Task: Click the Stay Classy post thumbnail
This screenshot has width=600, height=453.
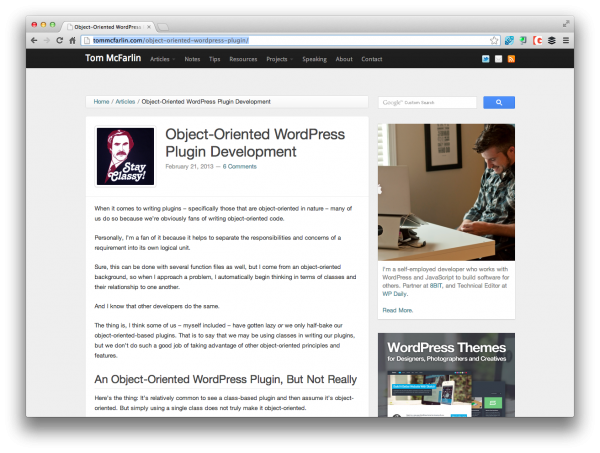Action: pyautogui.click(x=126, y=156)
